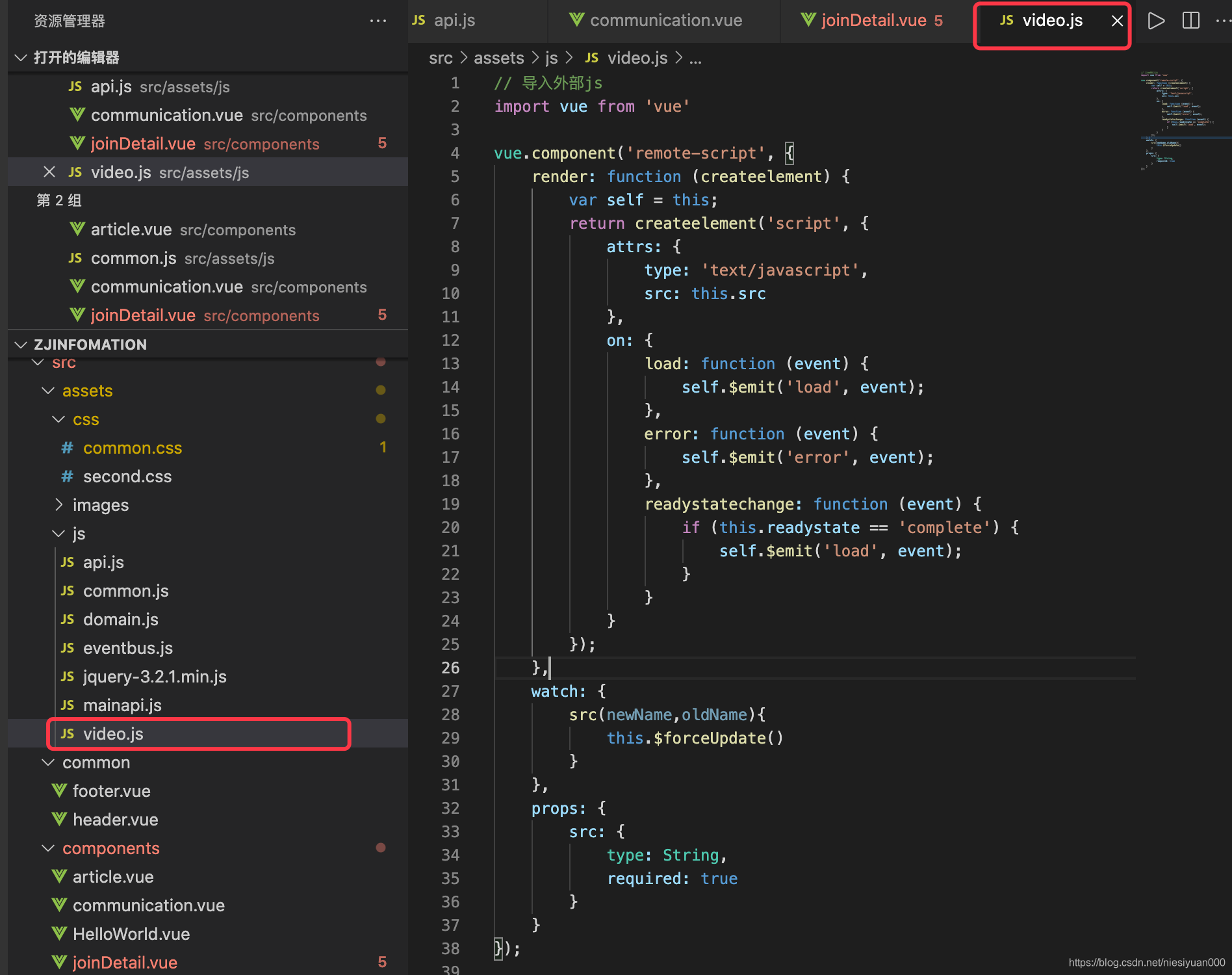Viewport: 1232px width, 975px height.
Task: Click the src breadcrumb segment
Action: click(441, 58)
